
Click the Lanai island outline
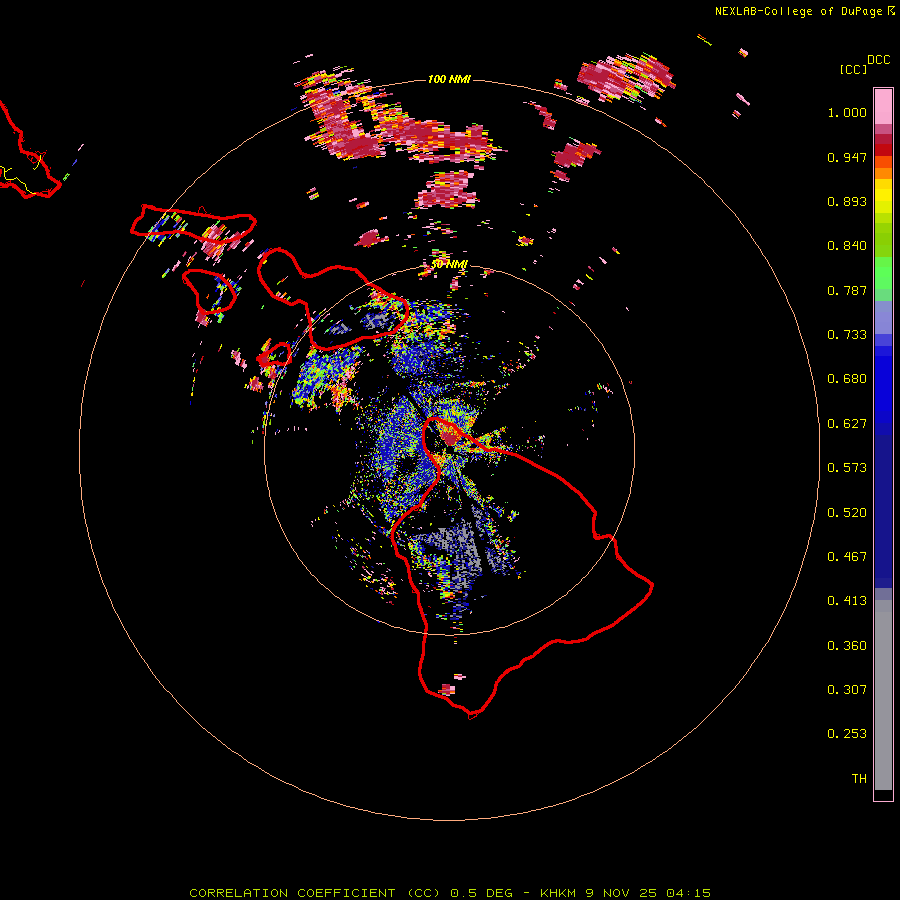pos(210,290)
